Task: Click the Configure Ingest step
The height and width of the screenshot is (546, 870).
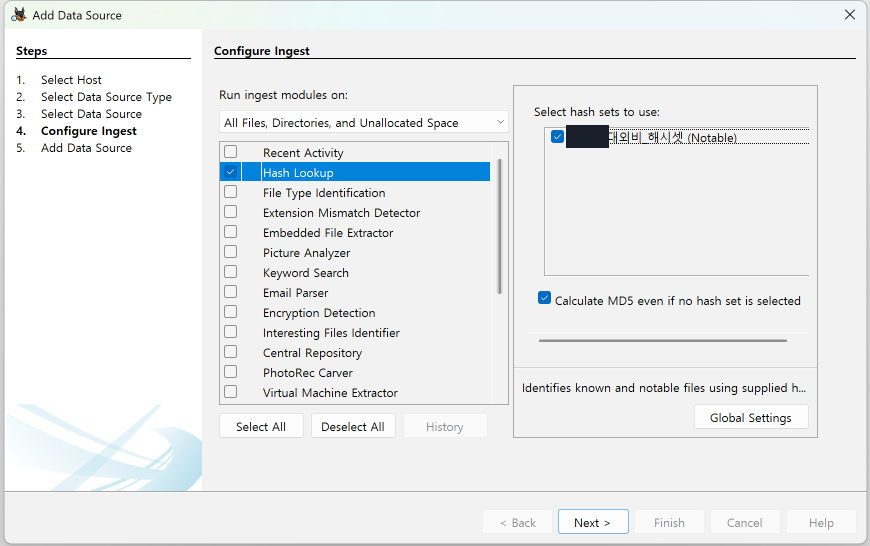Action: [89, 131]
